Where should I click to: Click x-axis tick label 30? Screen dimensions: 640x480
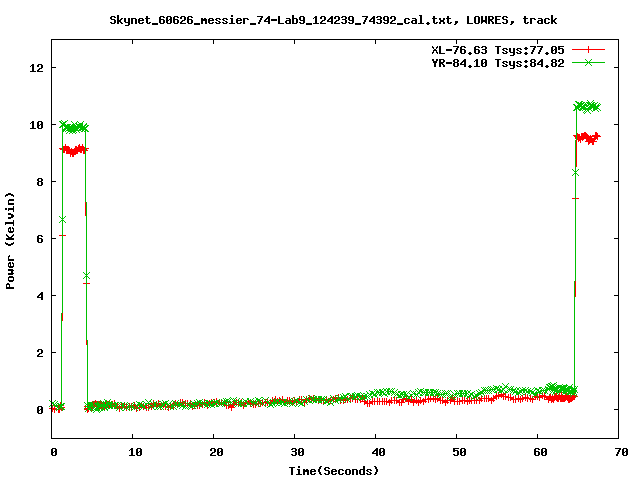297,452
